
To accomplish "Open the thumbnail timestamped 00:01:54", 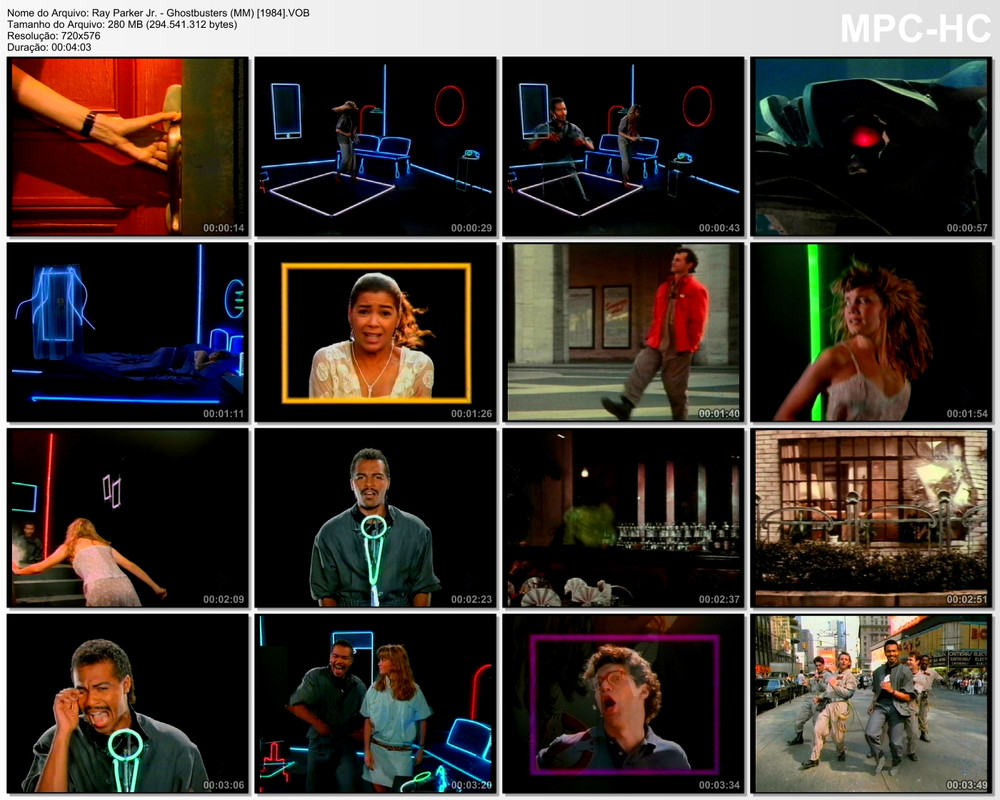I will coord(871,332).
